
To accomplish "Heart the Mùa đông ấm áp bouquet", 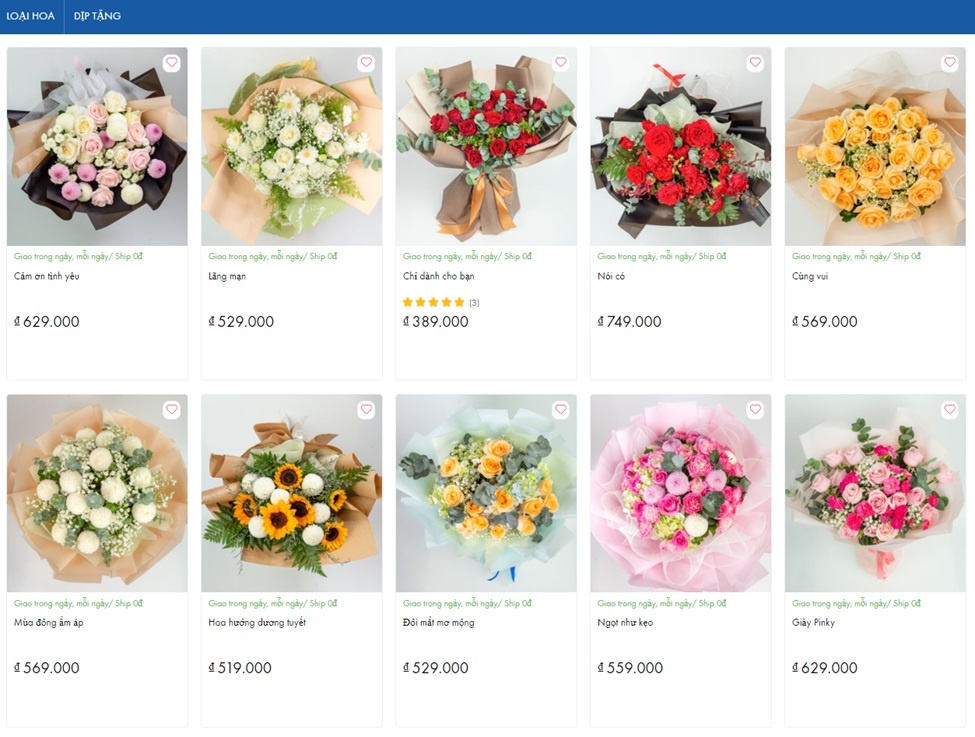I will click(x=171, y=410).
